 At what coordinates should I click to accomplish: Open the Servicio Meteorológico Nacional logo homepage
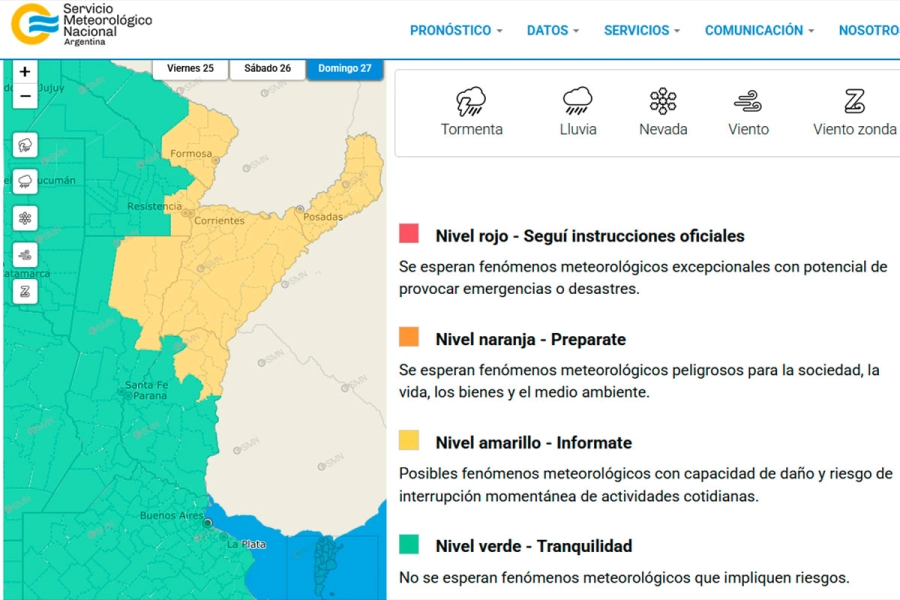tap(82, 24)
